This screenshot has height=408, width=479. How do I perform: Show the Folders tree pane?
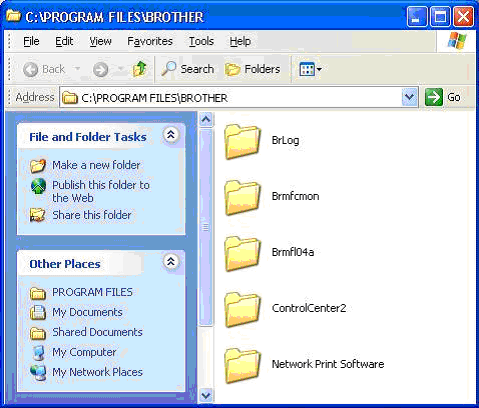point(253,69)
